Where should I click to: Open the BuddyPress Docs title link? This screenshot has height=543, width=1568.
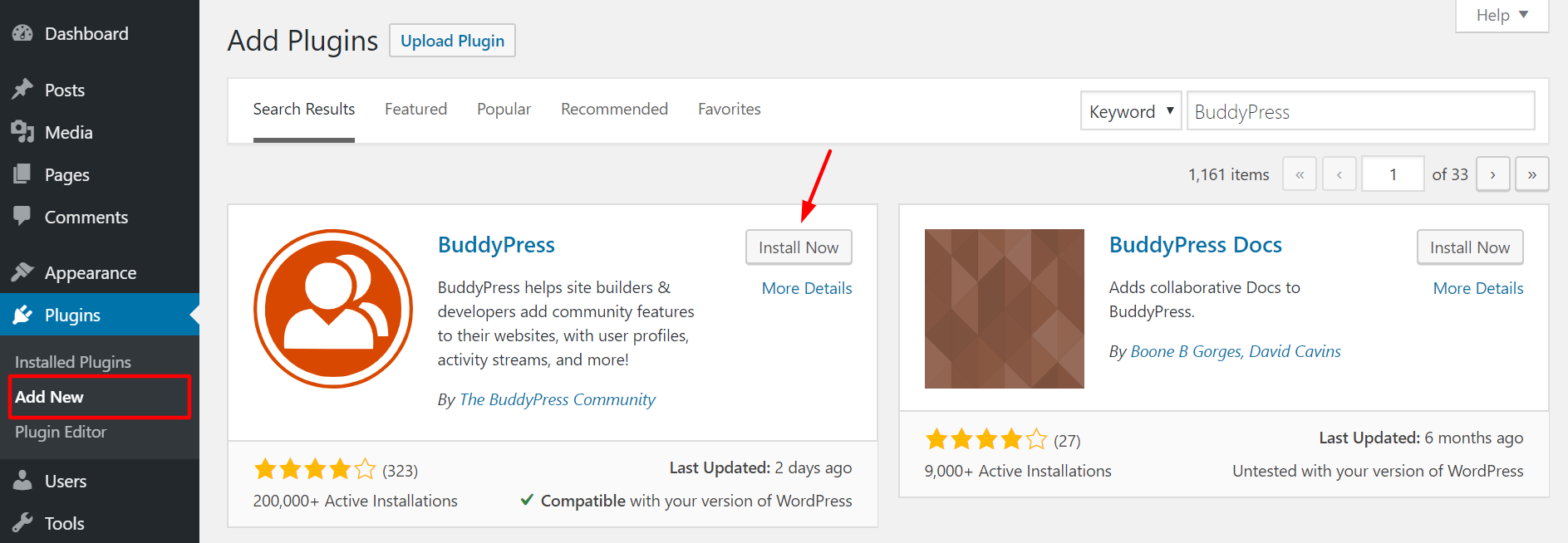point(1195,245)
